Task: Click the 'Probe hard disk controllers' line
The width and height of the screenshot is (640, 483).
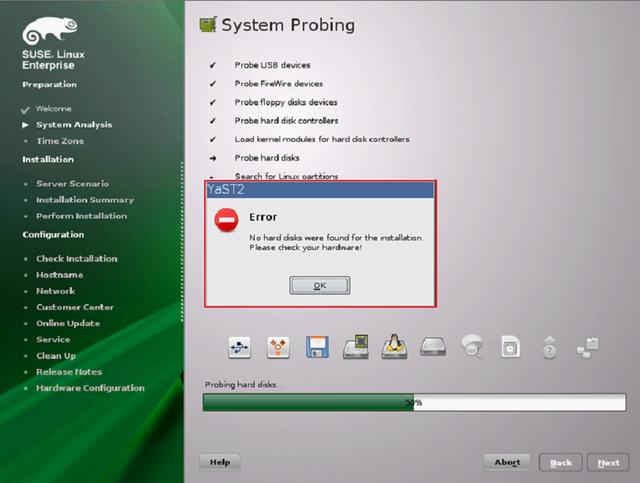Action: click(286, 121)
